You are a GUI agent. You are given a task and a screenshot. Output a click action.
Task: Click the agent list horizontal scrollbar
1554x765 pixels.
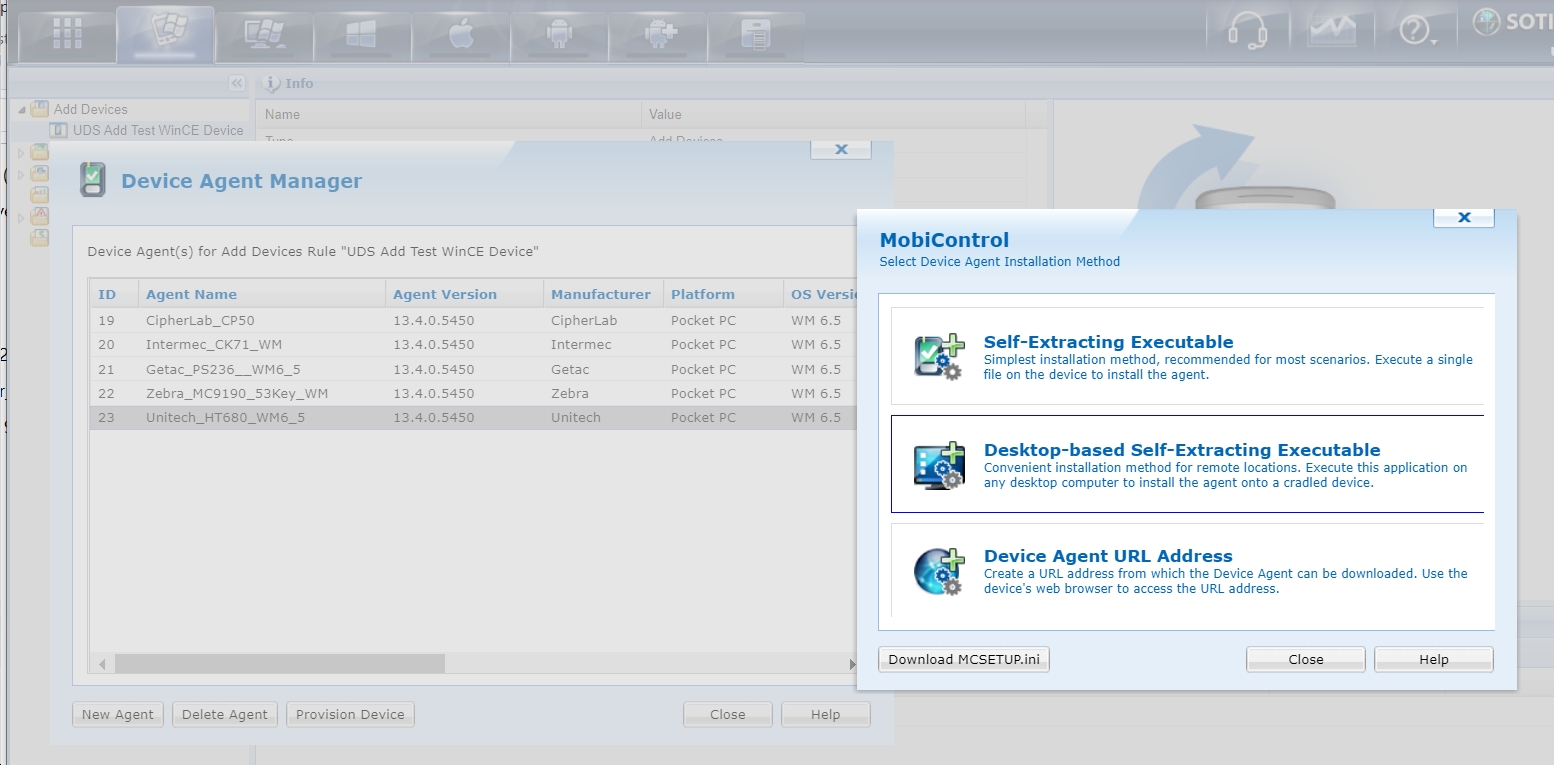coord(280,664)
